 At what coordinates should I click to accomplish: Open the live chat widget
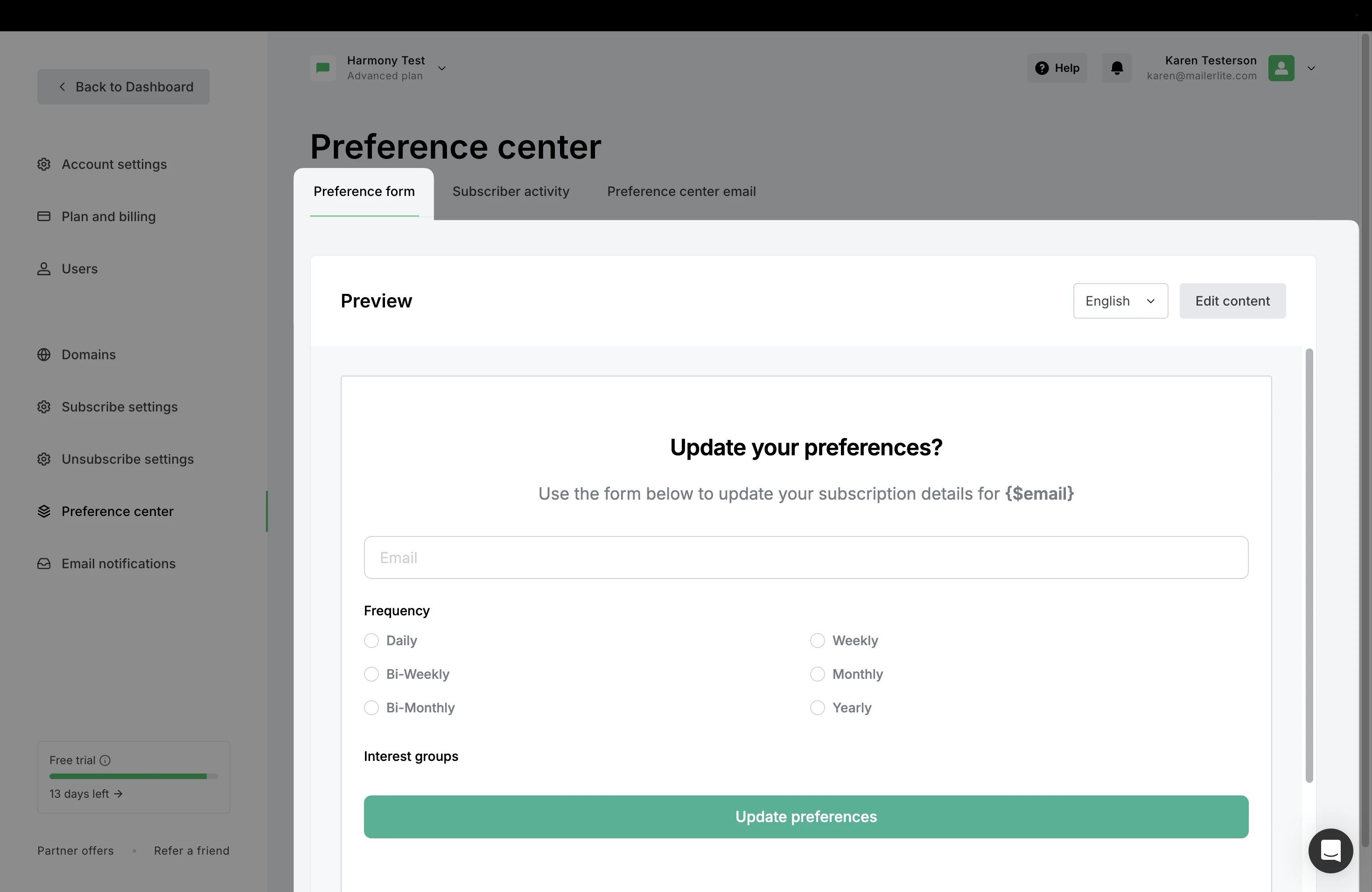(x=1330, y=850)
